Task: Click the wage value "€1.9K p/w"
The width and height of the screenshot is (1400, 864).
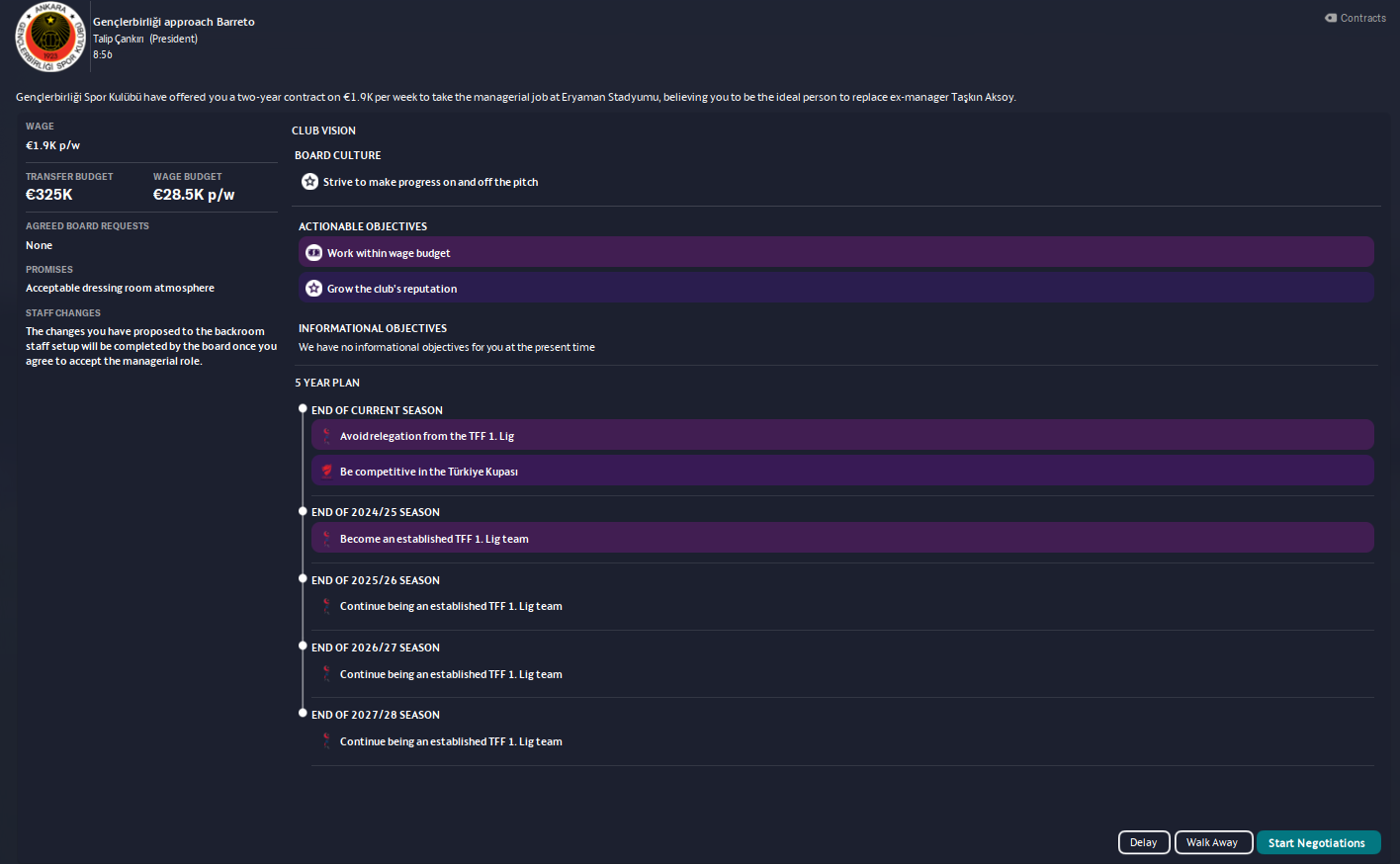Action: (x=53, y=145)
